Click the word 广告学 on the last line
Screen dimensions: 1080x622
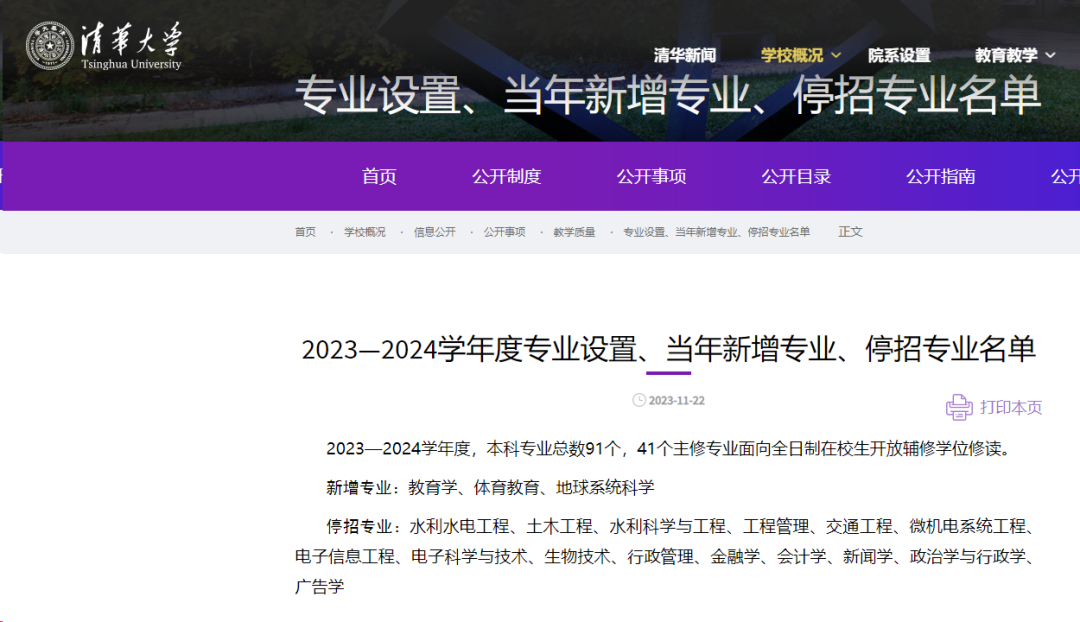[x=319, y=587]
